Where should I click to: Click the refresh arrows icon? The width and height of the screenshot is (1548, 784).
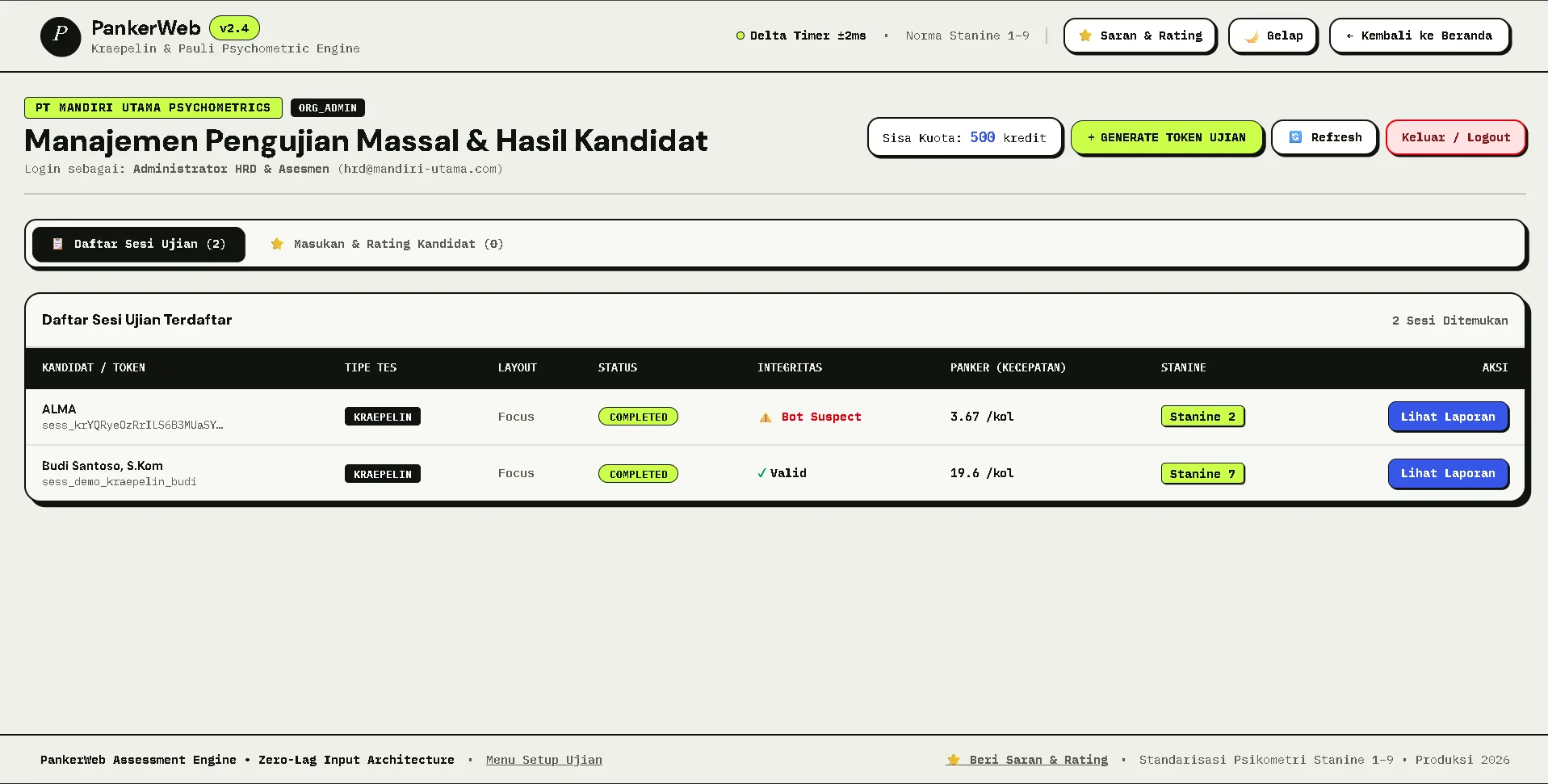point(1295,137)
